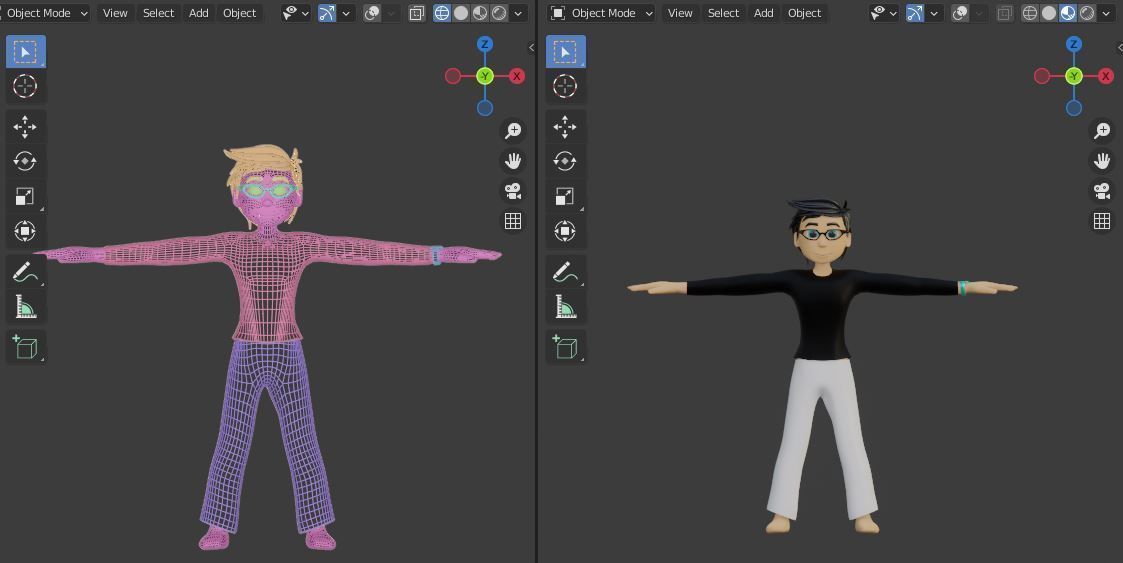Open Object menu in right viewport
The height and width of the screenshot is (563, 1123).
tap(804, 13)
